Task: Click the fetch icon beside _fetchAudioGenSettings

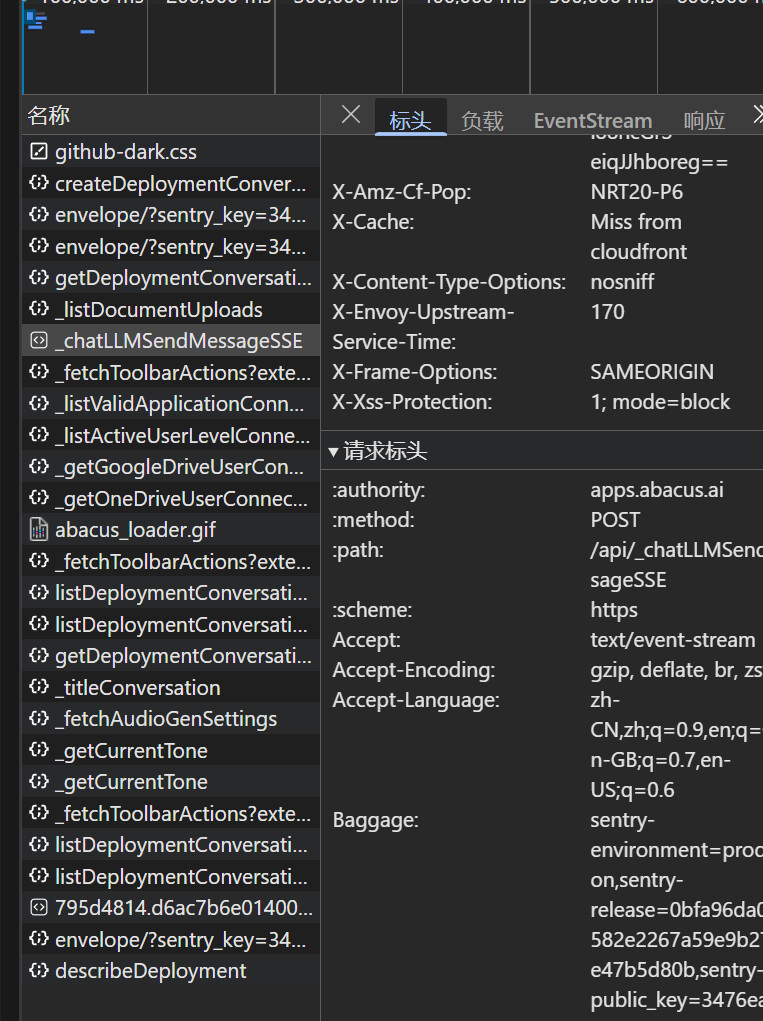Action: pos(39,719)
